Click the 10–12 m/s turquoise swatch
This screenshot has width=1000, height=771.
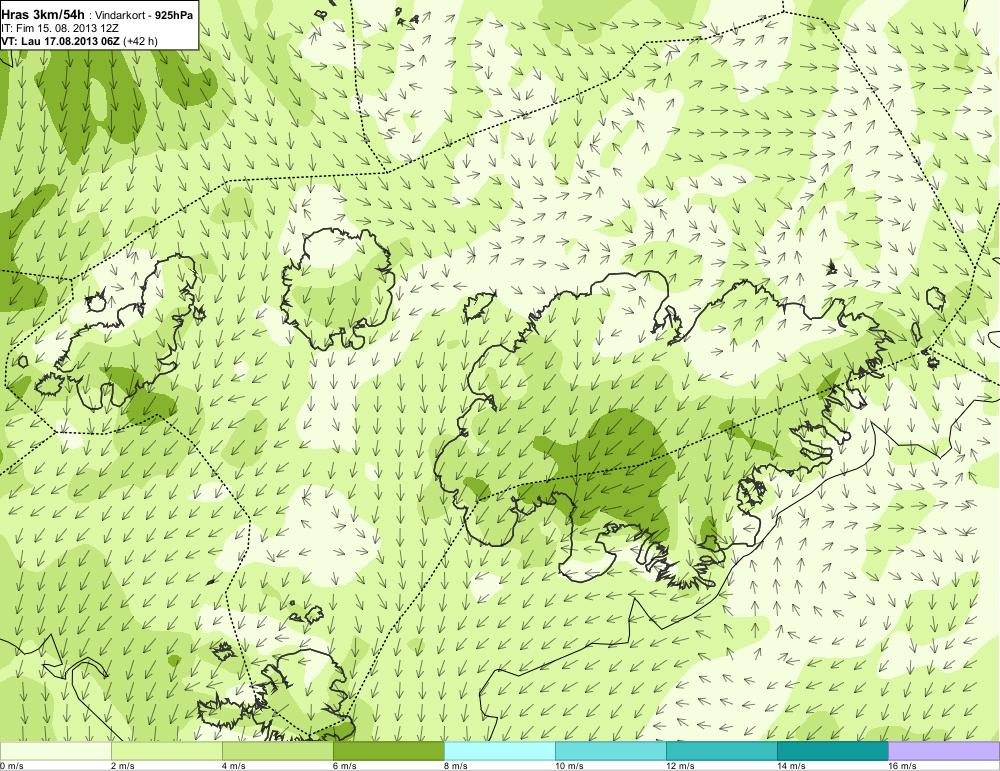coord(611,751)
